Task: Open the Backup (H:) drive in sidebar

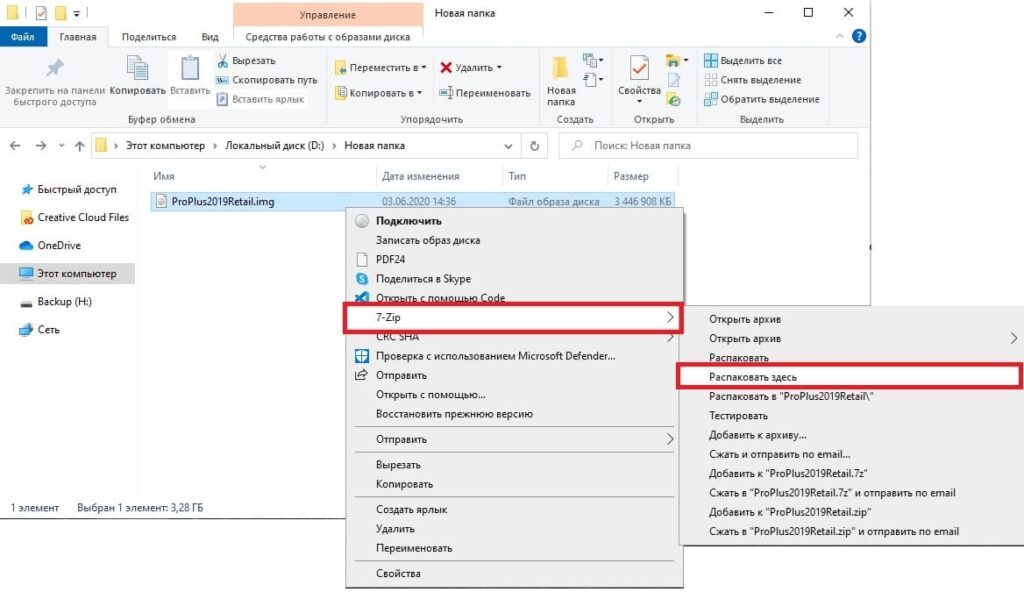Action: (x=56, y=302)
